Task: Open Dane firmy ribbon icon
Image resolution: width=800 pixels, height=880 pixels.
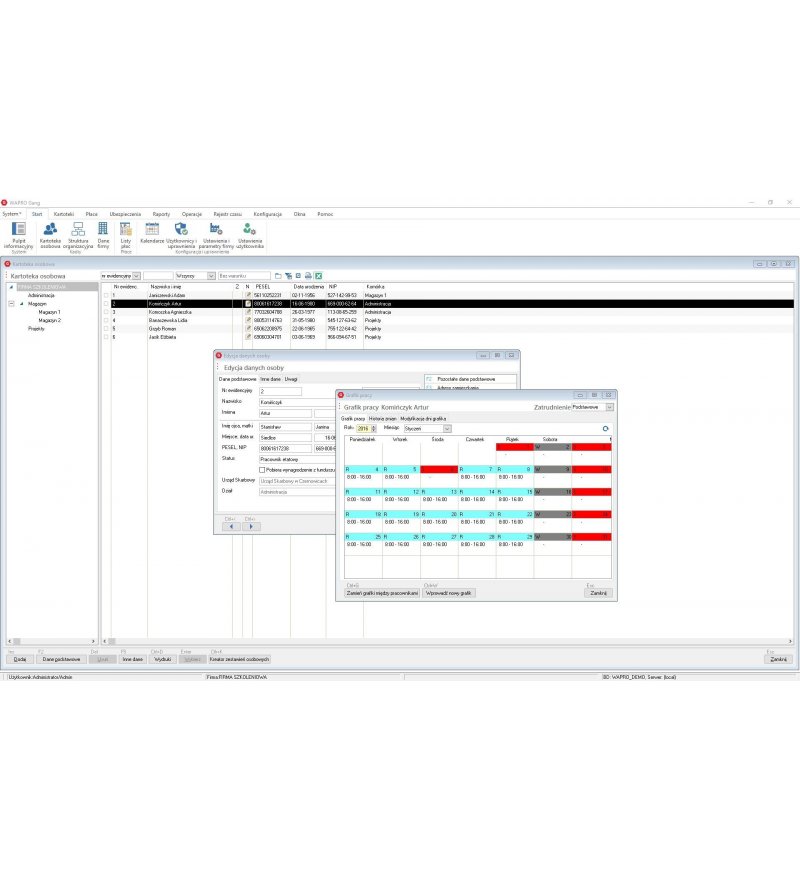Action: click(x=103, y=235)
